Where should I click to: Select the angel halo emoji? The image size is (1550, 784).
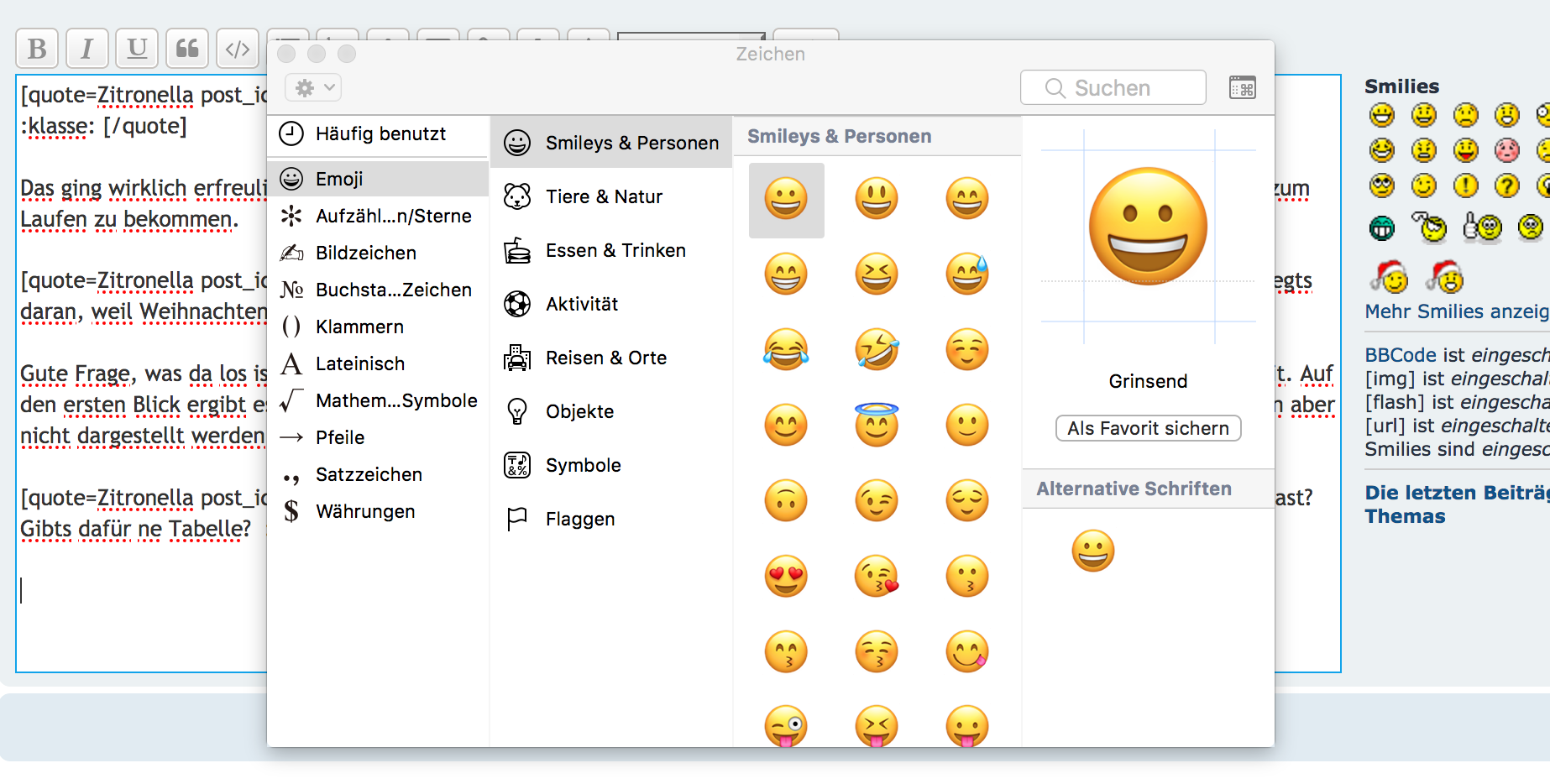[877, 424]
